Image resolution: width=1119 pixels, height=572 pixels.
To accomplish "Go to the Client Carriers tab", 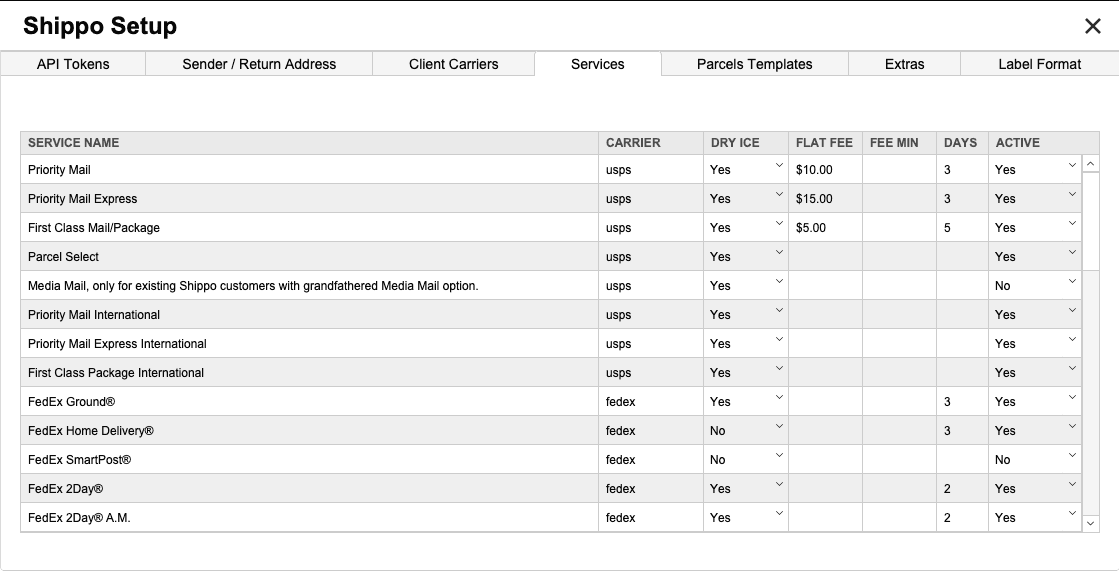I will pyautogui.click(x=453, y=64).
